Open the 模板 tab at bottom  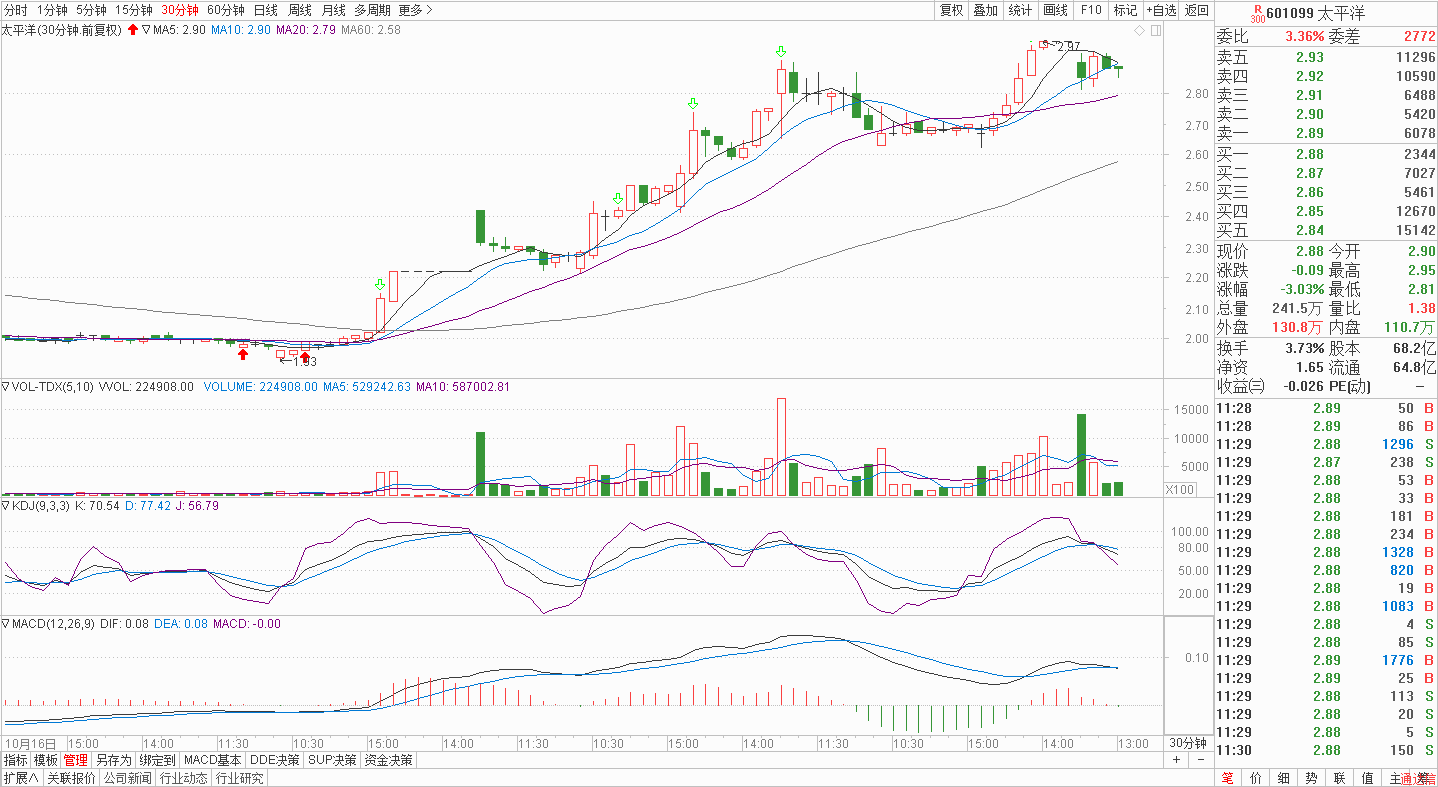46,760
